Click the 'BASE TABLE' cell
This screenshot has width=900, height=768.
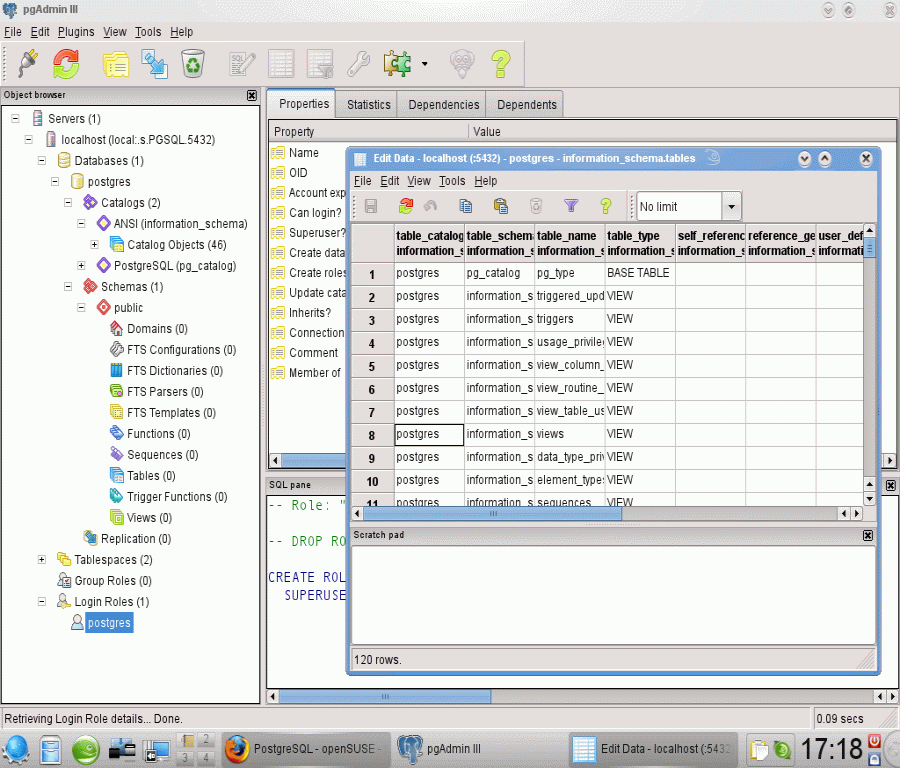tap(639, 273)
